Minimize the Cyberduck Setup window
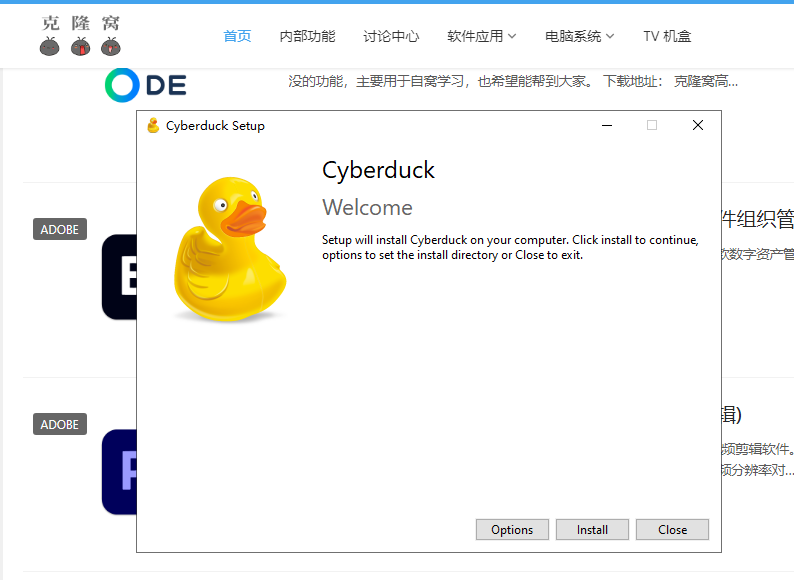Screen dimensions: 794x580 [x=607, y=125]
